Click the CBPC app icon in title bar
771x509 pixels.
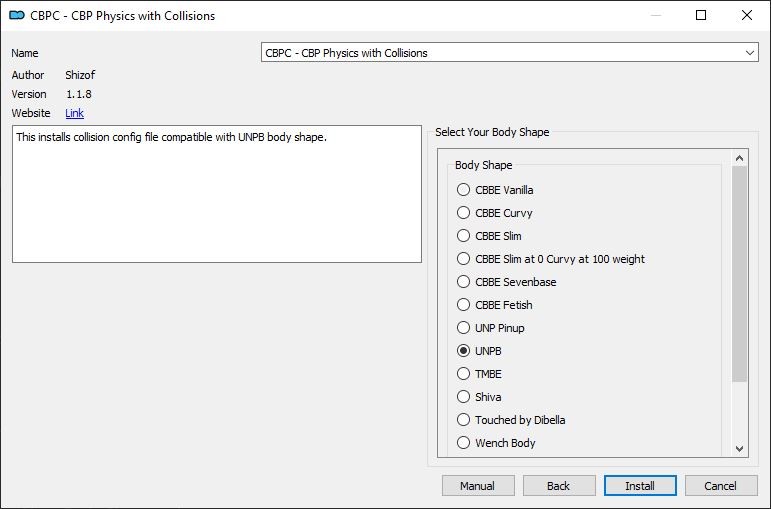[17, 15]
